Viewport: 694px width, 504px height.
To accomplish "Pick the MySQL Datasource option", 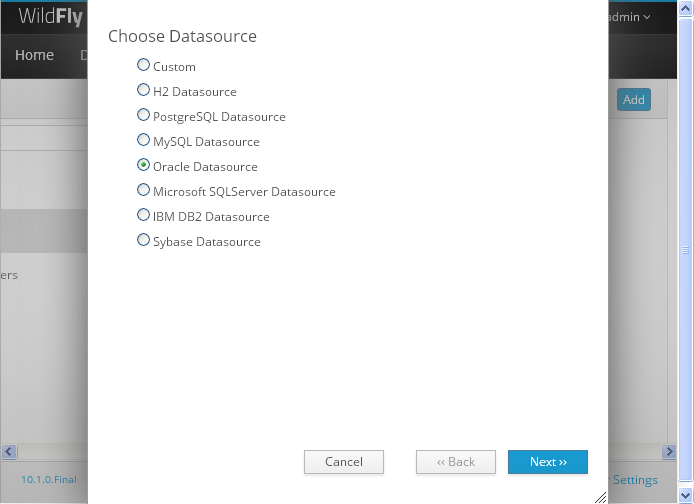I will click(x=143, y=140).
